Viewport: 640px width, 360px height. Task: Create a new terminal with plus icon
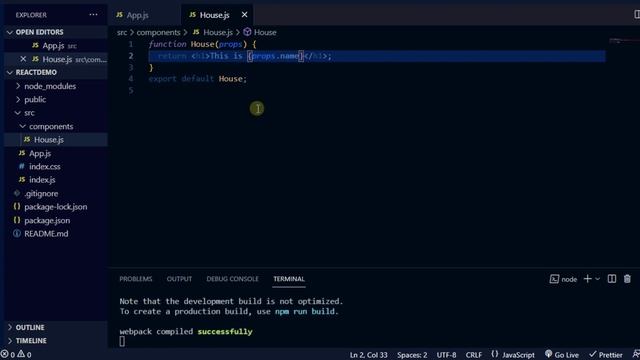tap(587, 279)
